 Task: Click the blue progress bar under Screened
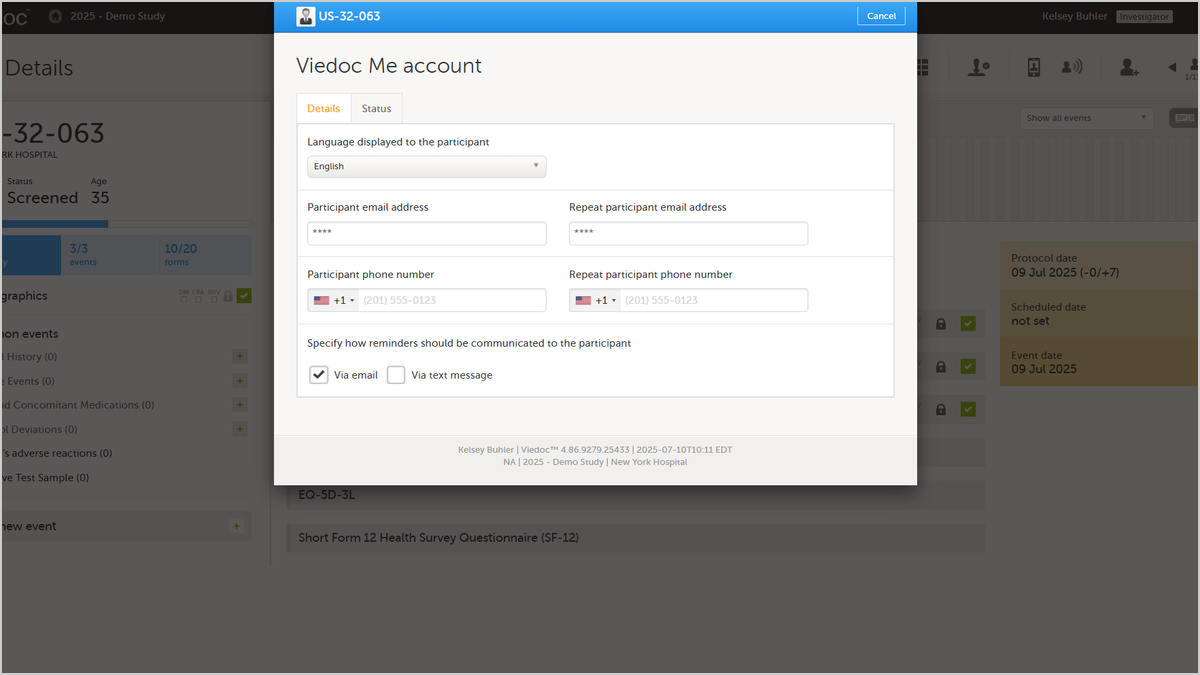[x=55, y=224]
